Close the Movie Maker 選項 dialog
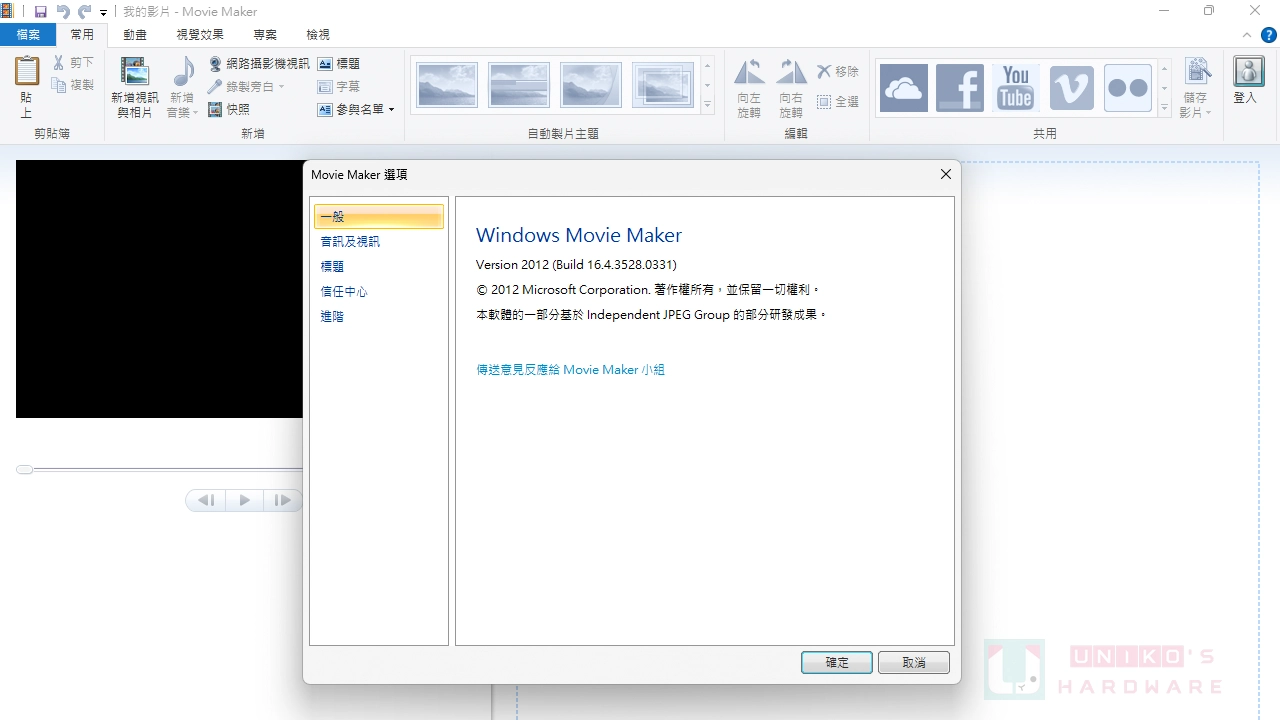1280x720 pixels. coord(946,174)
